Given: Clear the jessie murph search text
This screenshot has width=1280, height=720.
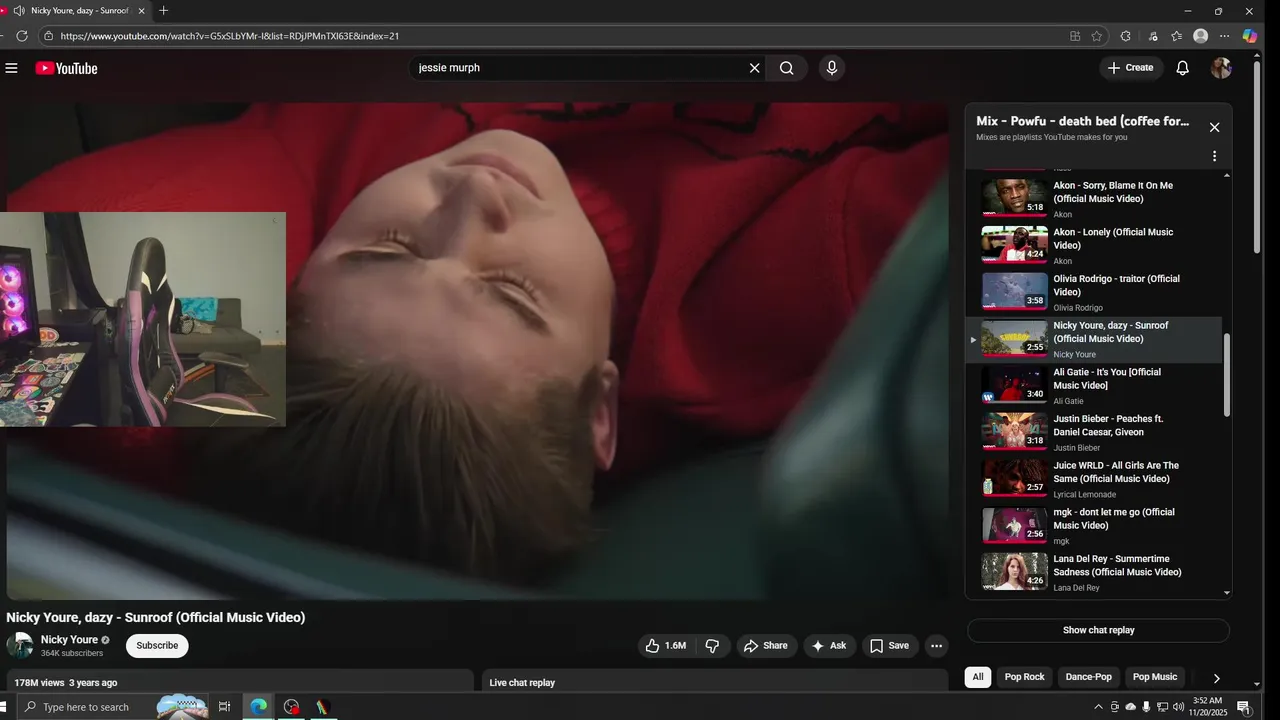Looking at the screenshot, I should coord(755,68).
